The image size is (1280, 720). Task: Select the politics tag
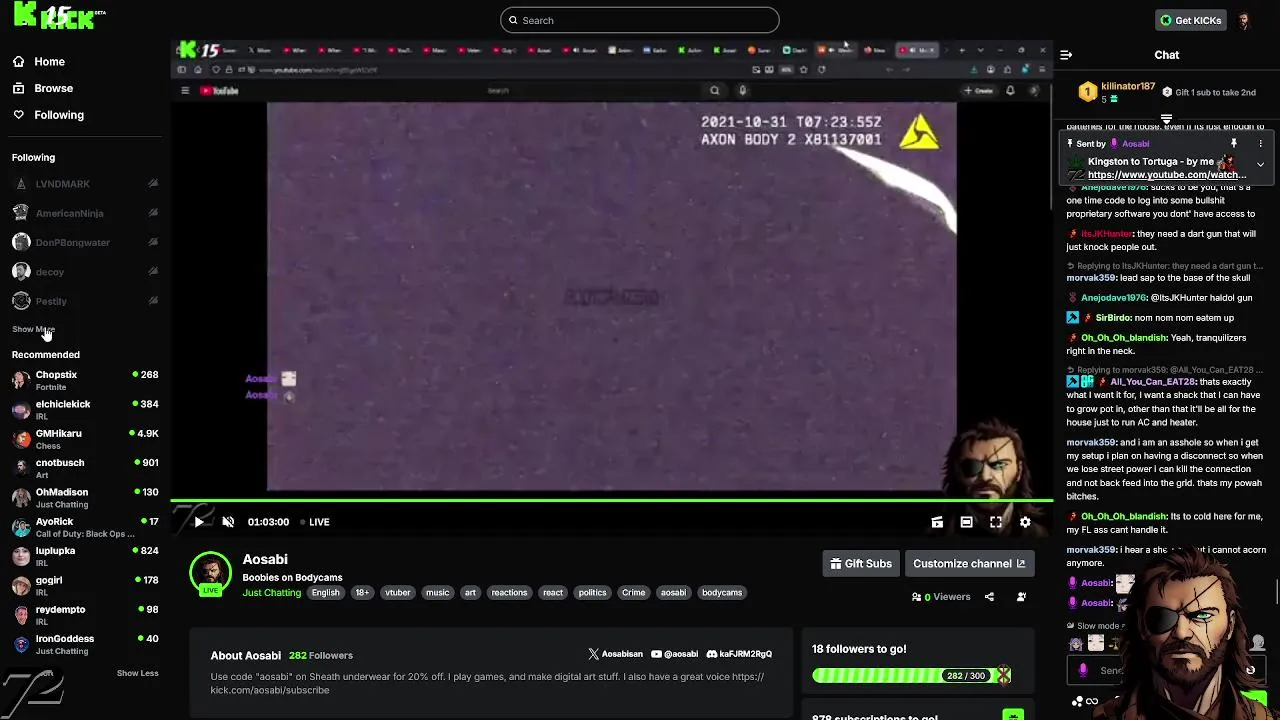(x=592, y=593)
